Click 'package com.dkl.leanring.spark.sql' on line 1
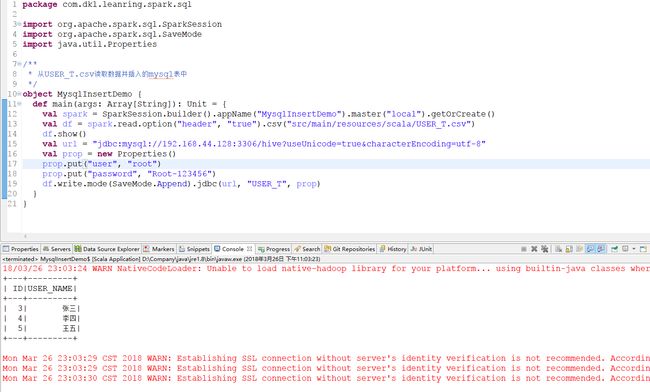 coord(107,5)
